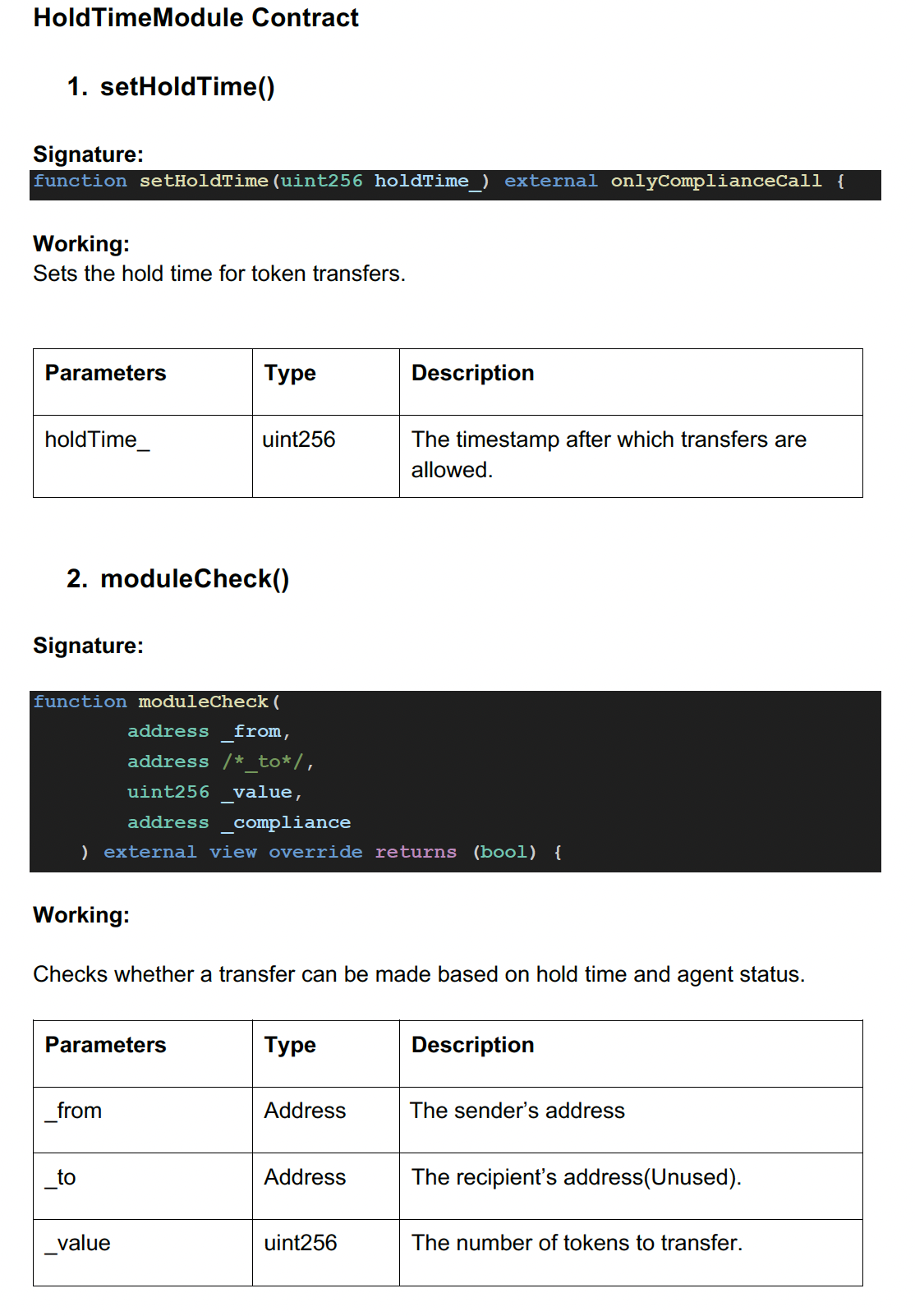Click the onlyComplianceCall modifier in the code
Screen dimensions: 915x1316
coord(715,182)
